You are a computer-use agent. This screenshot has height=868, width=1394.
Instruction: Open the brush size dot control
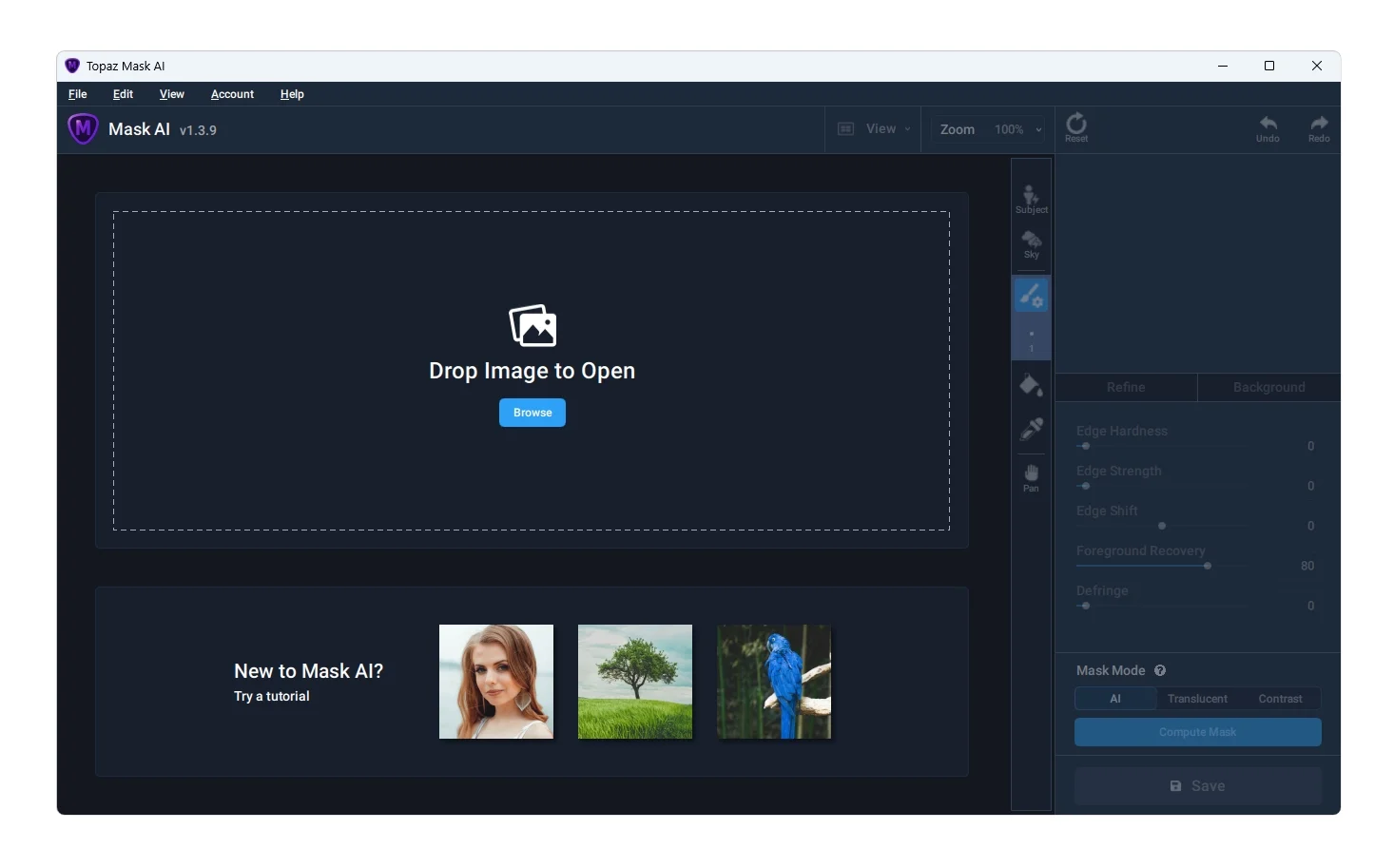click(1031, 338)
